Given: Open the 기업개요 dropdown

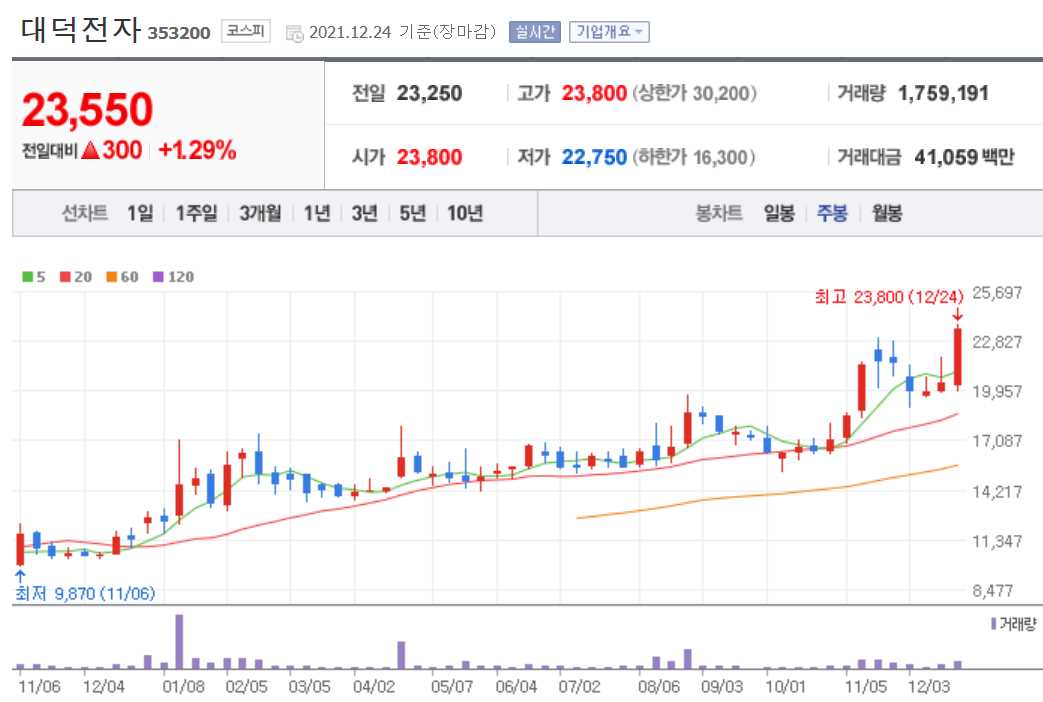Looking at the screenshot, I should coord(609,31).
